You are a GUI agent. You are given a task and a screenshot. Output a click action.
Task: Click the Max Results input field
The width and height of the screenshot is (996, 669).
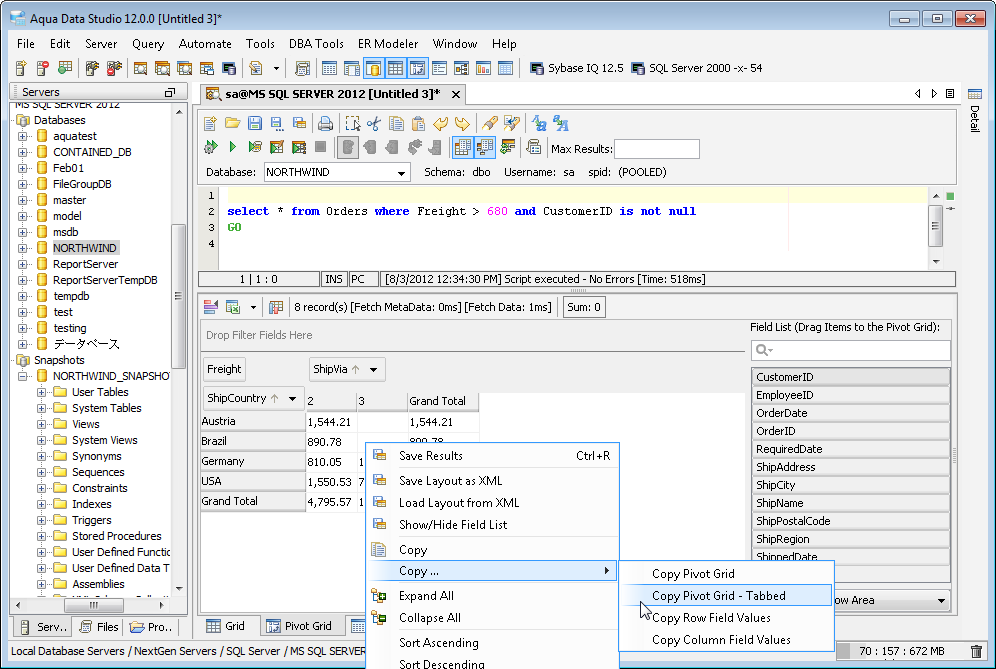tap(656, 149)
